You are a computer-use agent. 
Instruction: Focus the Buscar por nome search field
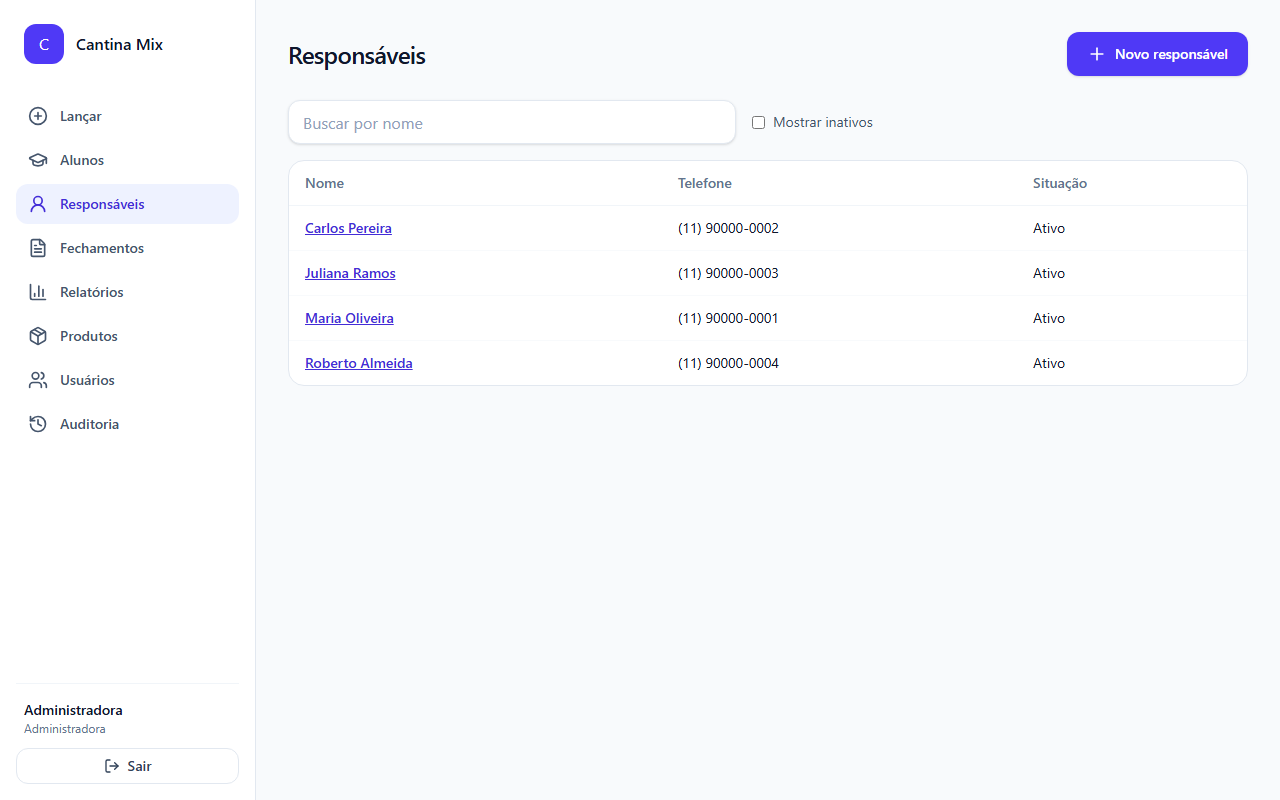[512, 122]
